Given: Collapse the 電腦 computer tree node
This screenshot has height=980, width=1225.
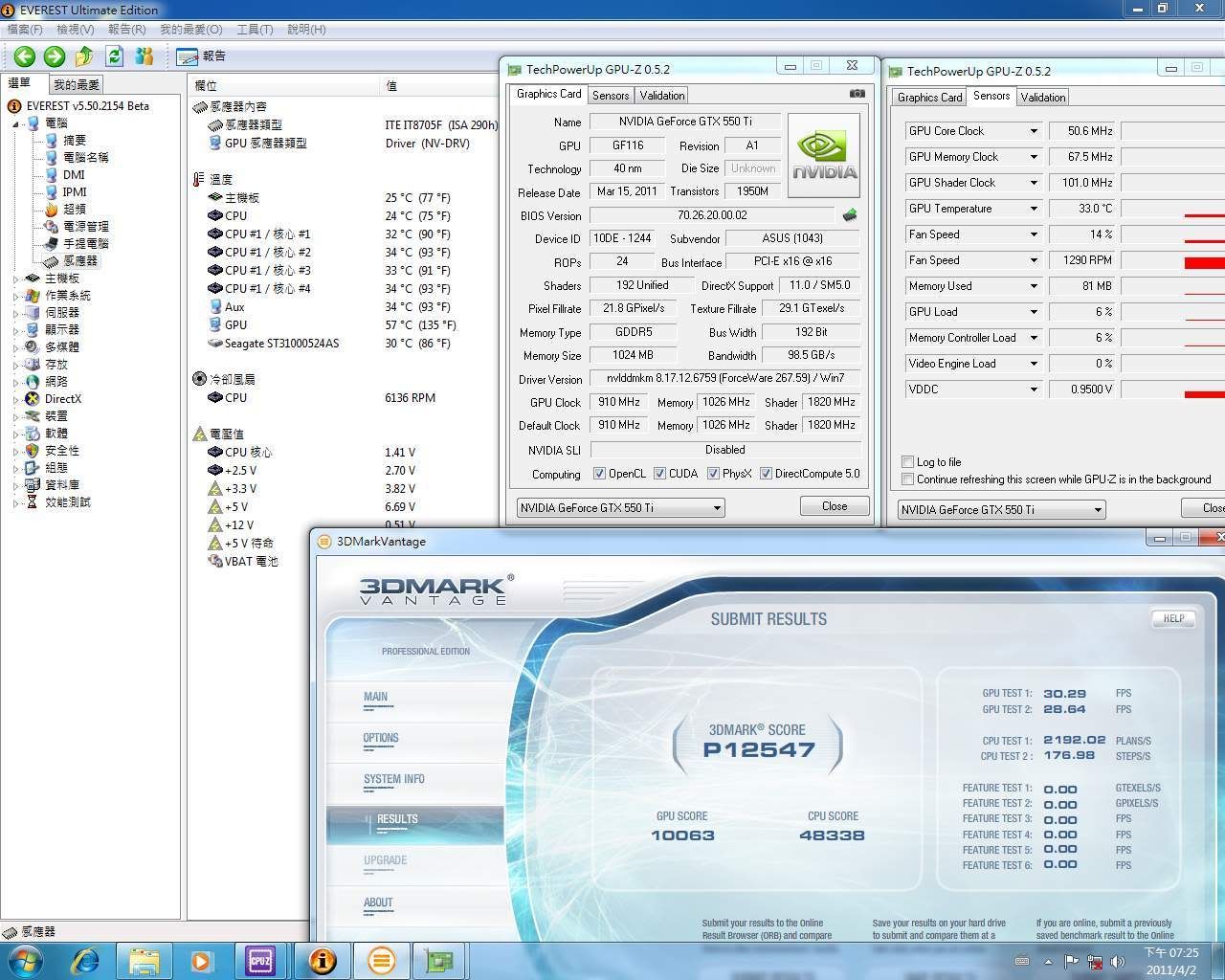Looking at the screenshot, I should [16, 123].
